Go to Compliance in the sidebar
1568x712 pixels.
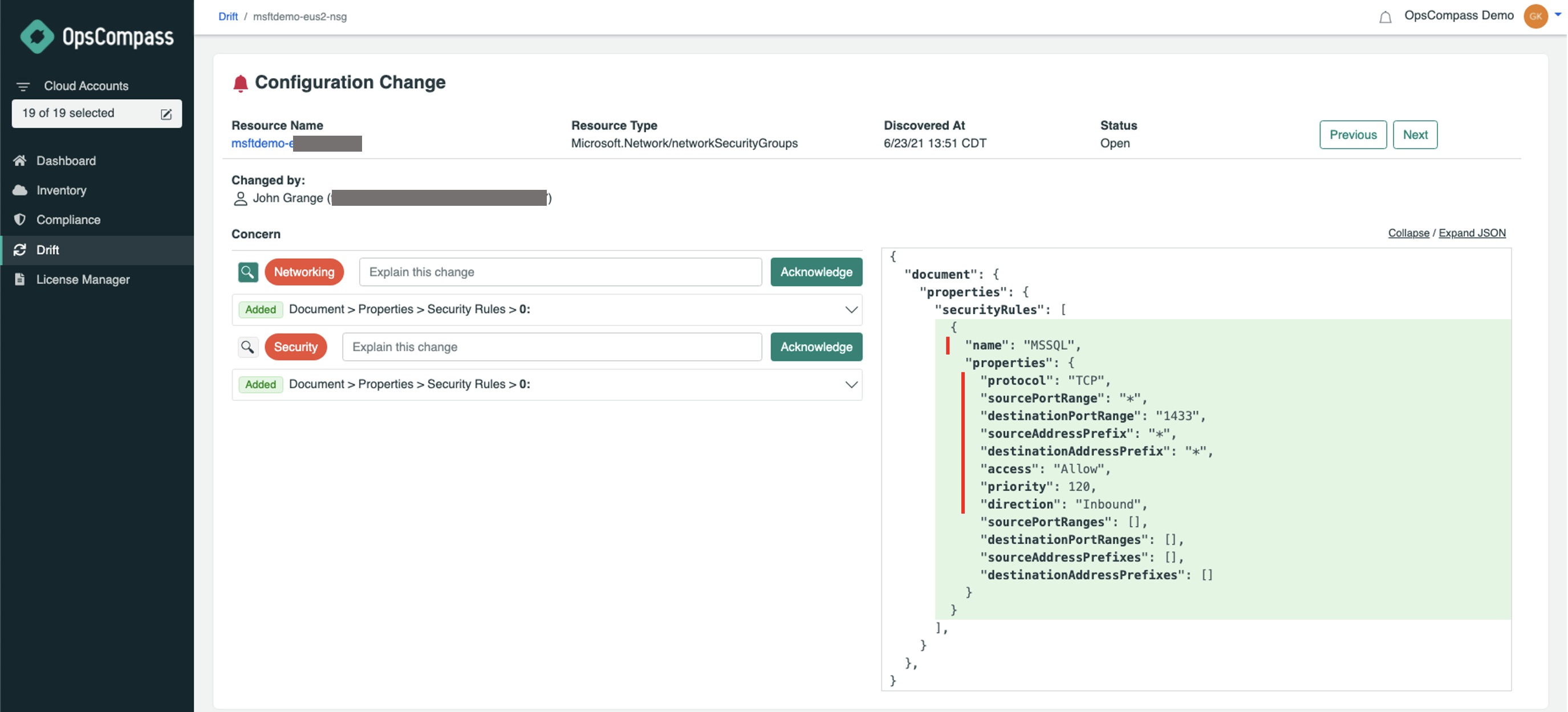click(68, 219)
